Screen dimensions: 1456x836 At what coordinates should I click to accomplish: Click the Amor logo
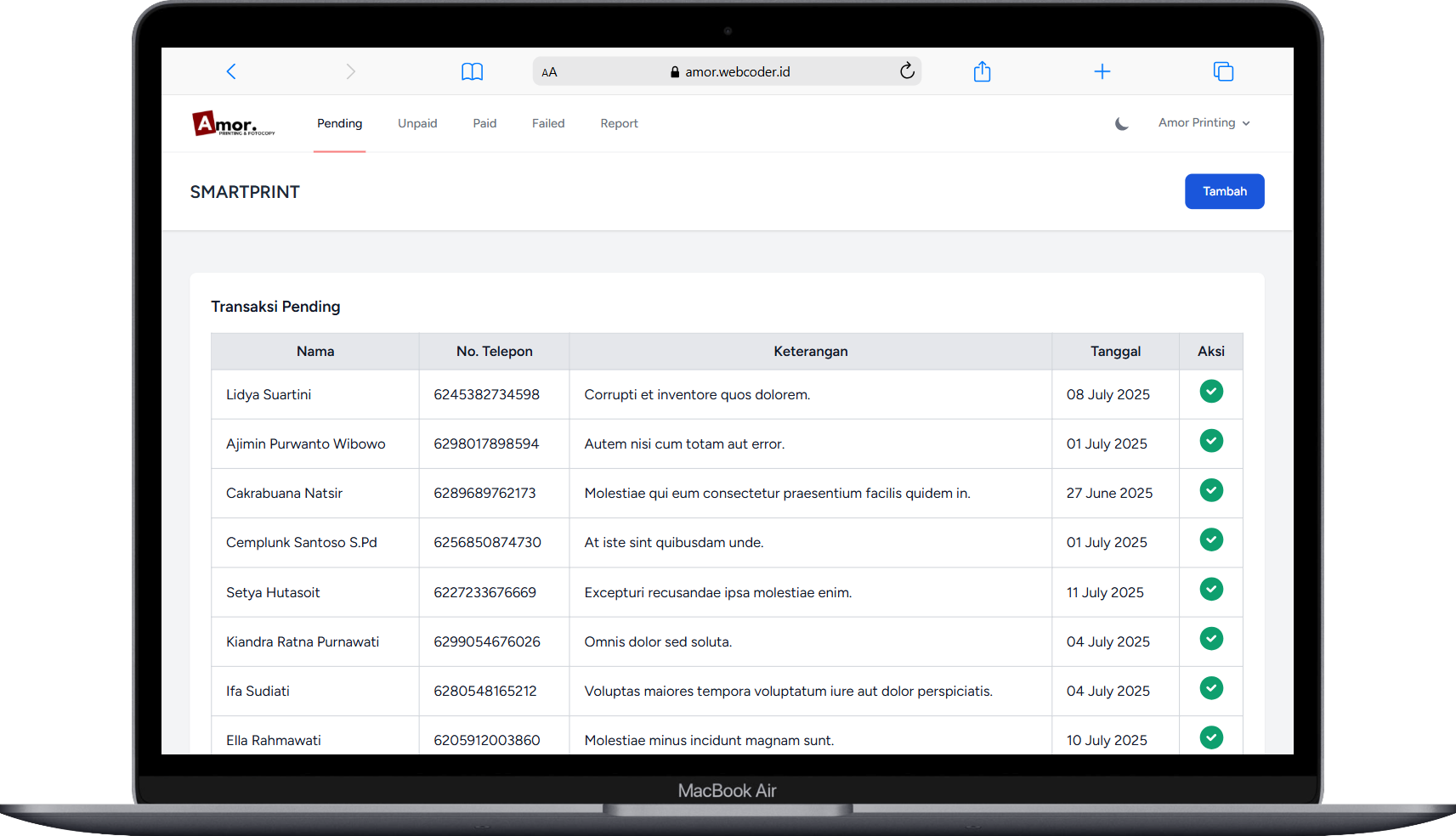[x=234, y=123]
